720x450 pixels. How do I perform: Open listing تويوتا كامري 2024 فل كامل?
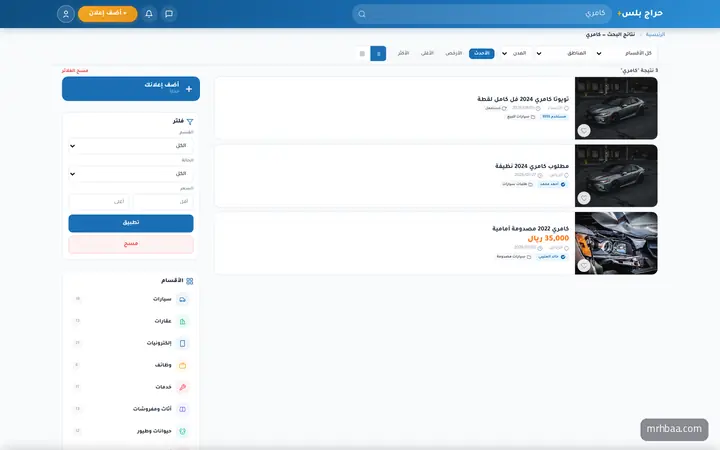[523, 99]
